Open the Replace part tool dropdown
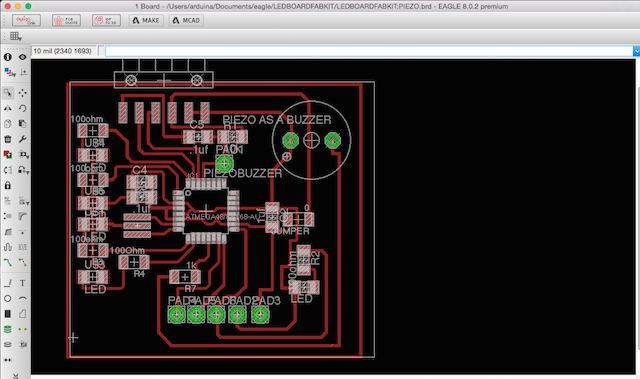640x379 pixels. [x=23, y=155]
